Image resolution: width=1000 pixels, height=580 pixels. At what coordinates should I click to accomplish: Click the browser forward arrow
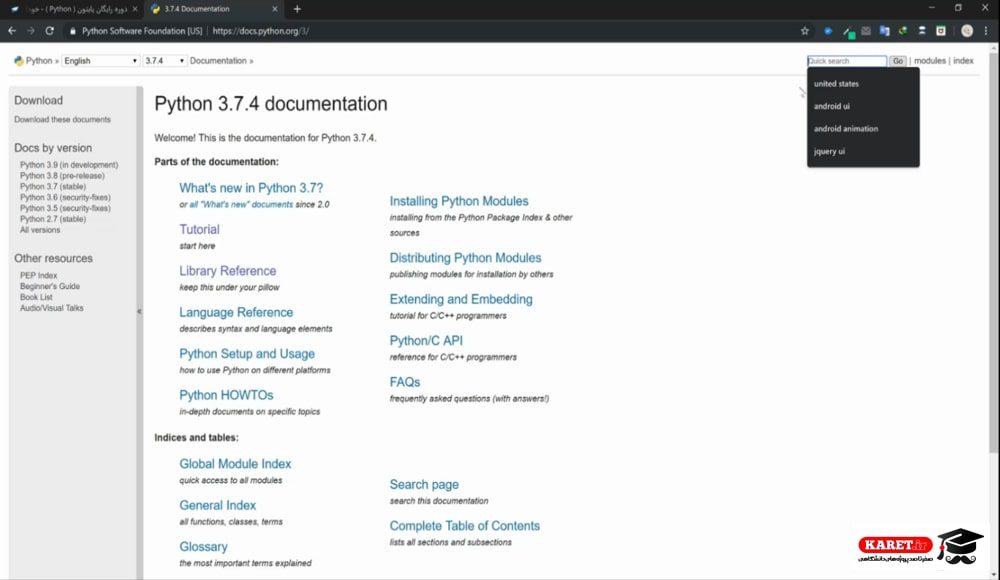coord(31,31)
